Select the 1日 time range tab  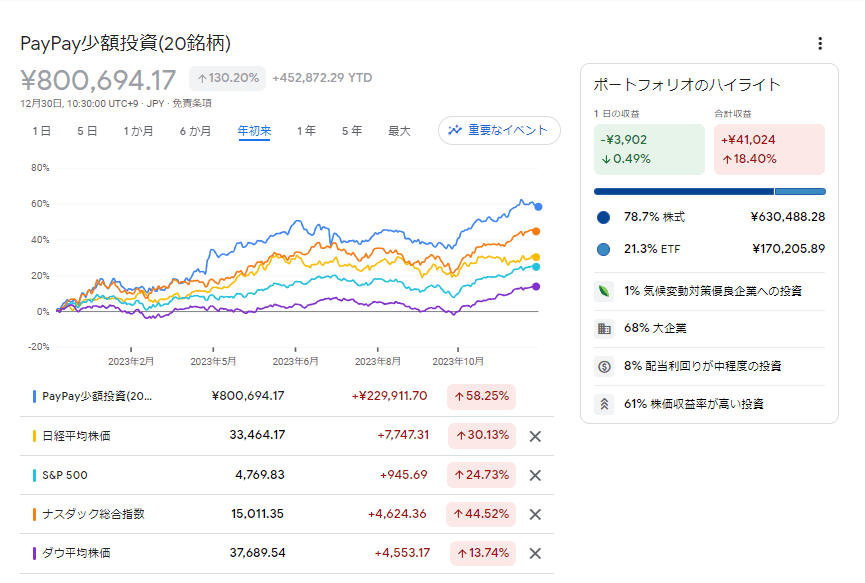point(41,131)
